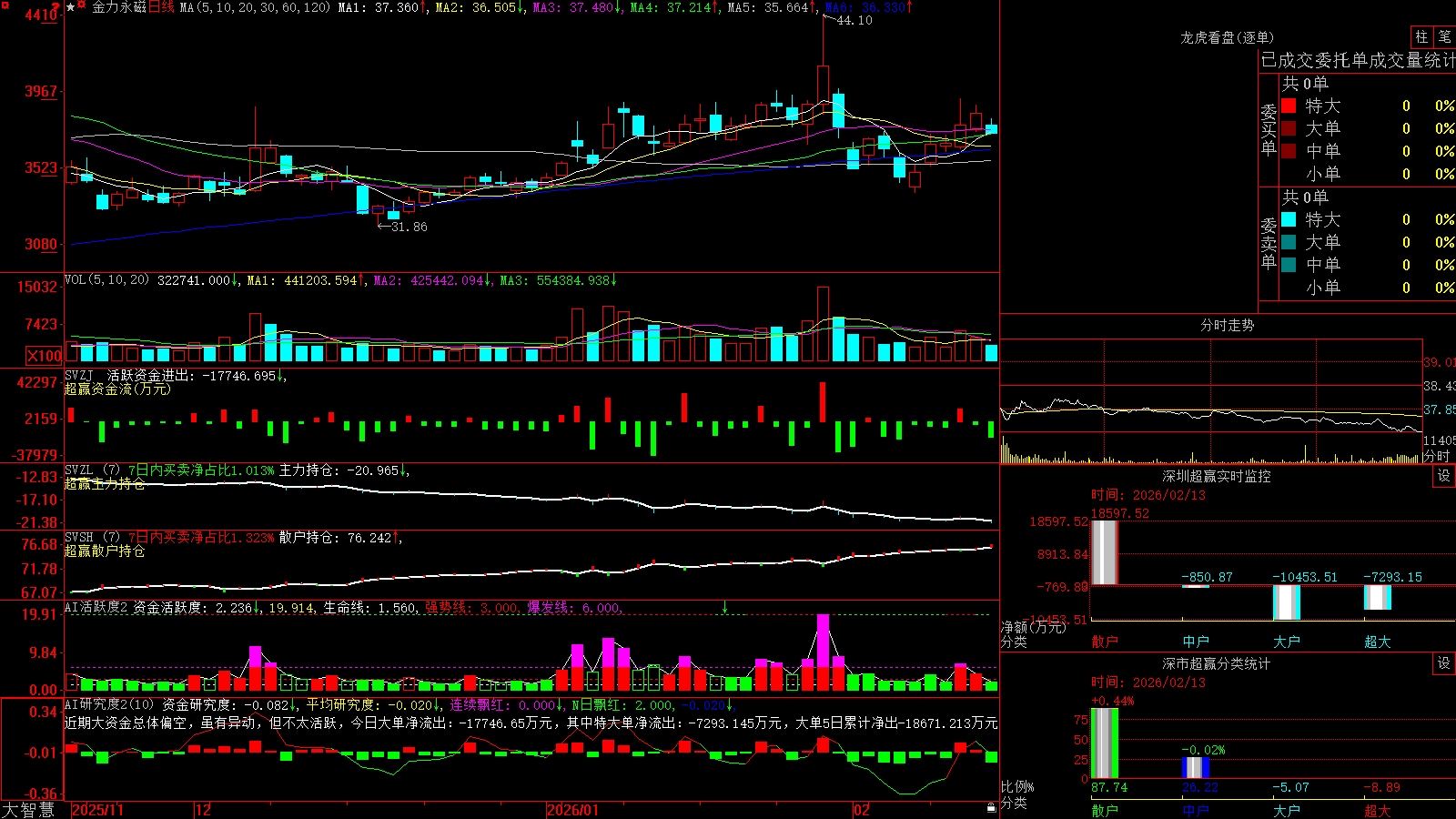Click the red 特大 buy order swatch
The image size is (1456, 819).
pyautogui.click(x=1289, y=106)
